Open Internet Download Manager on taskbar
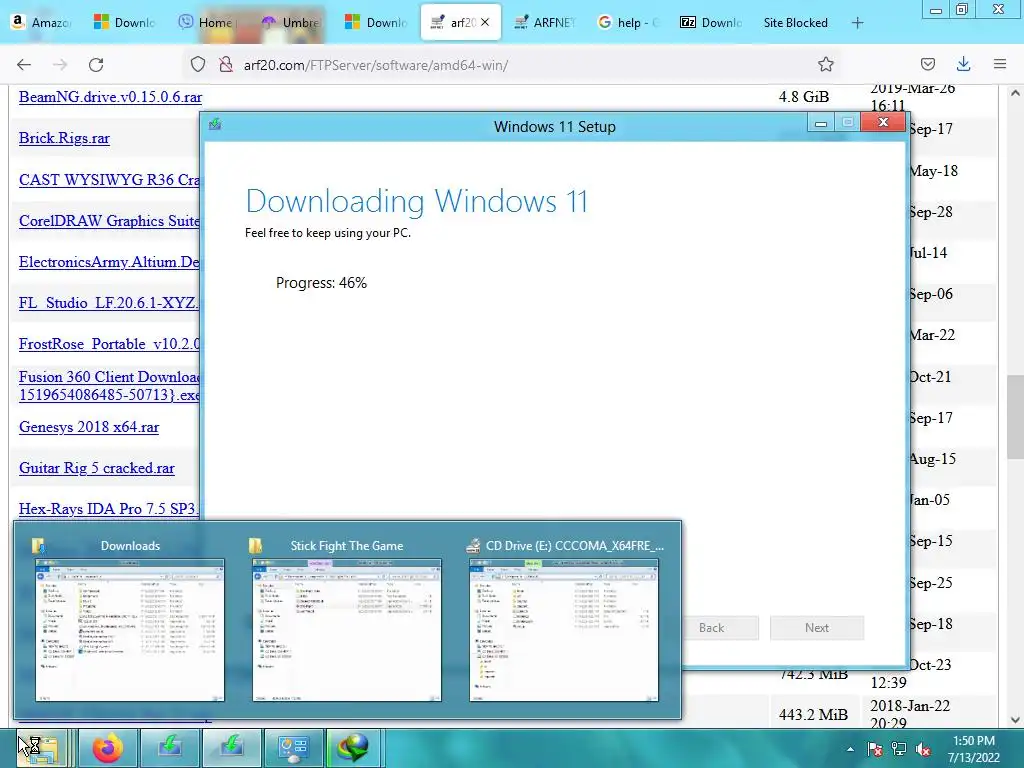Image resolution: width=1024 pixels, height=768 pixels. click(353, 748)
